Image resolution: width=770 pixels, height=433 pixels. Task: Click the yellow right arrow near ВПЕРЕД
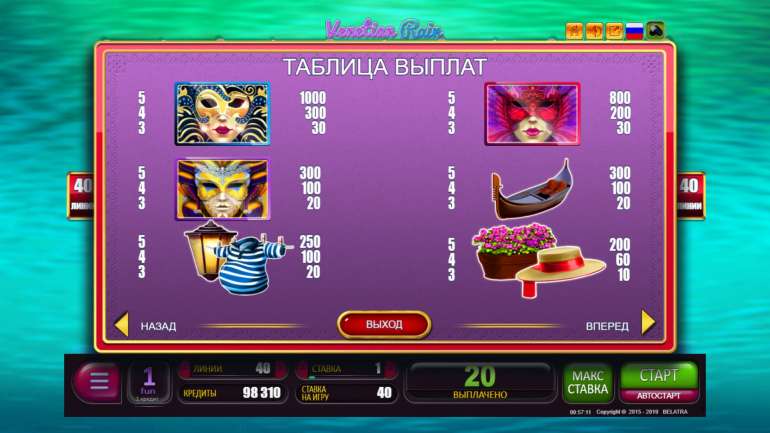[x=648, y=323]
